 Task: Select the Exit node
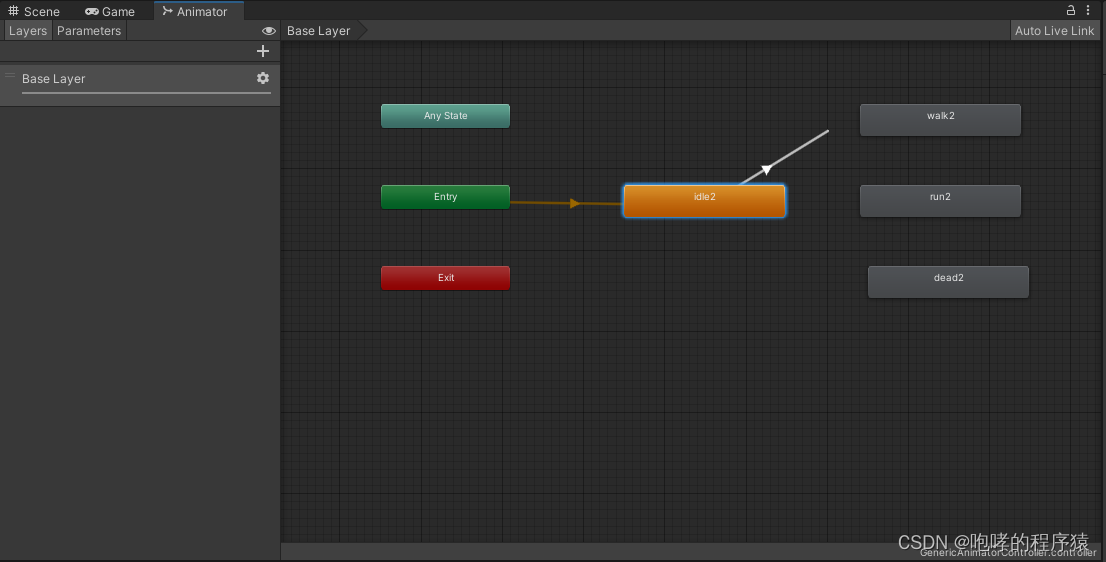(x=445, y=278)
